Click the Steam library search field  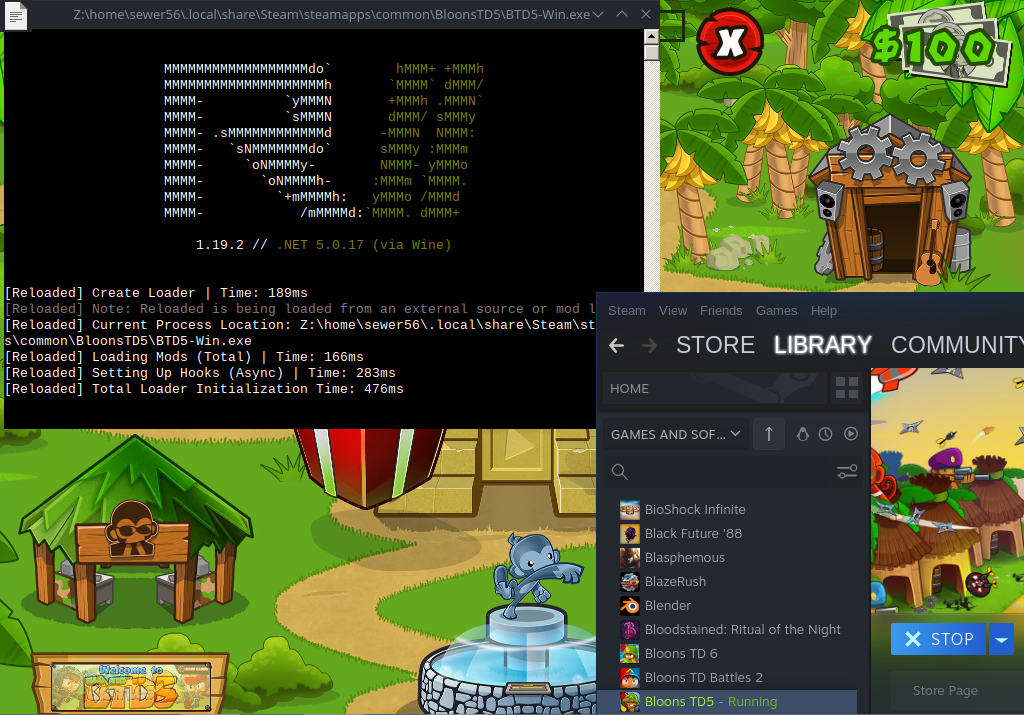733,471
